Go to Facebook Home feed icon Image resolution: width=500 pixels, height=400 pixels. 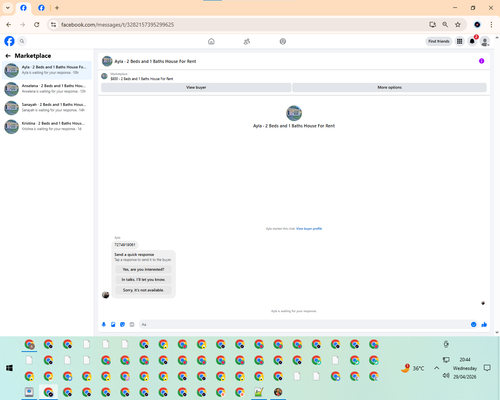211,41
